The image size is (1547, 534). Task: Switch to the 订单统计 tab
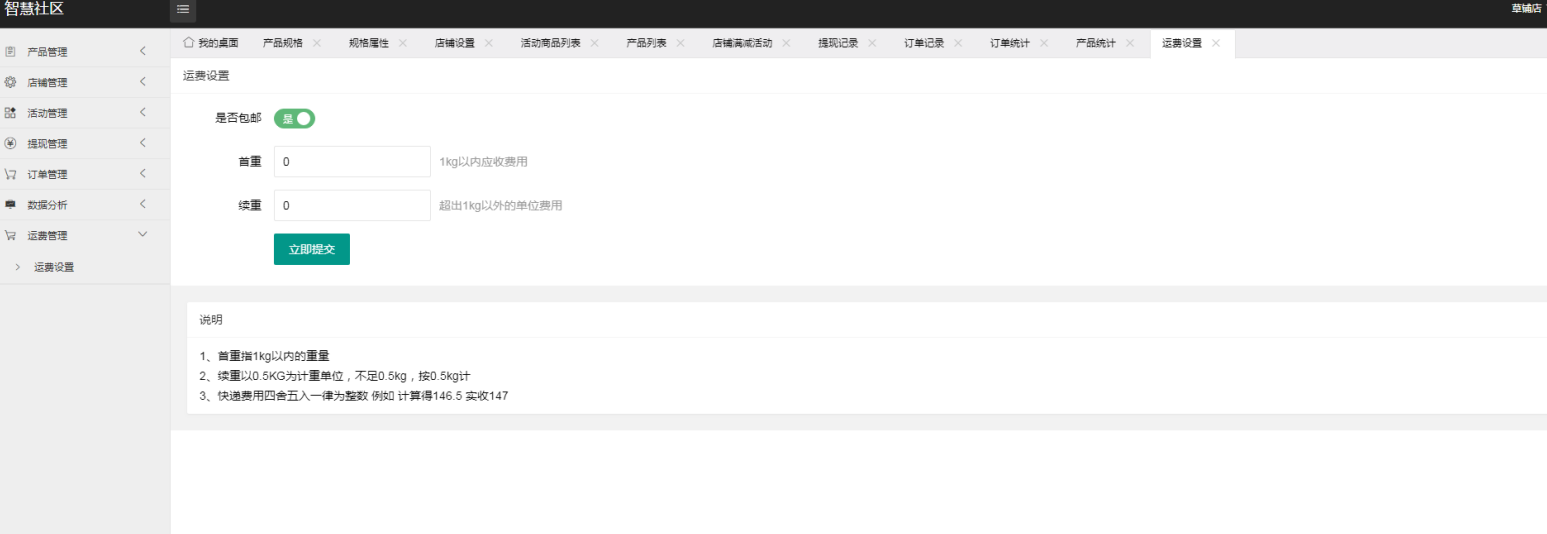[1009, 44]
